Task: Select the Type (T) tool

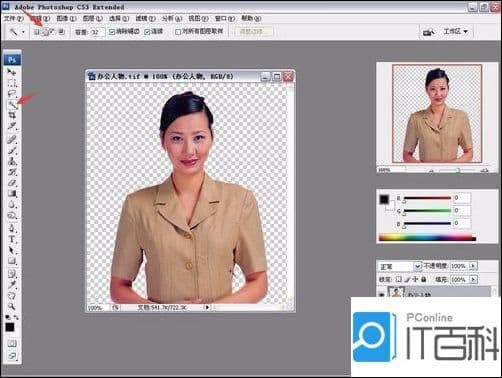Action: 12,239
